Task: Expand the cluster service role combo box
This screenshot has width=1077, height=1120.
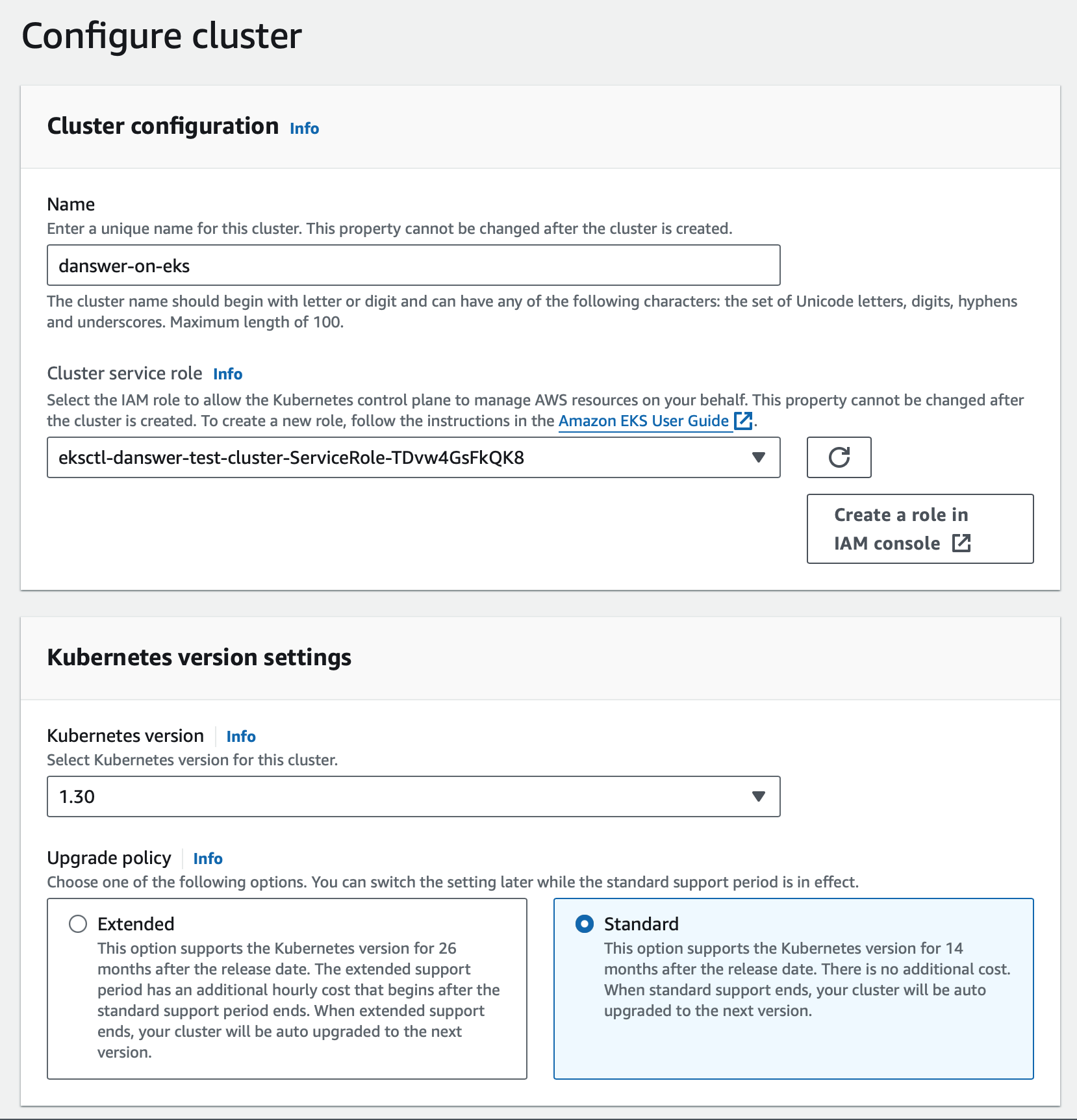Action: [x=412, y=457]
